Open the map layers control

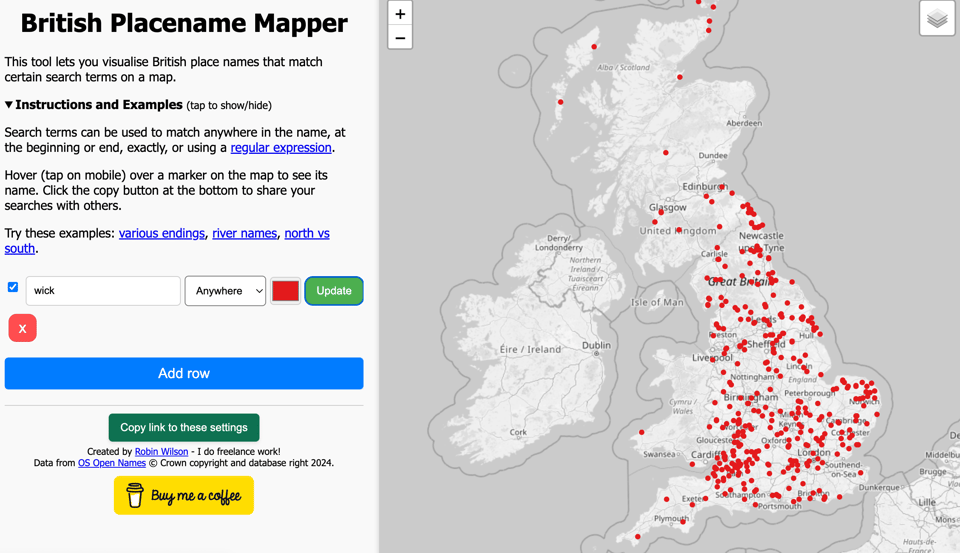point(937,19)
